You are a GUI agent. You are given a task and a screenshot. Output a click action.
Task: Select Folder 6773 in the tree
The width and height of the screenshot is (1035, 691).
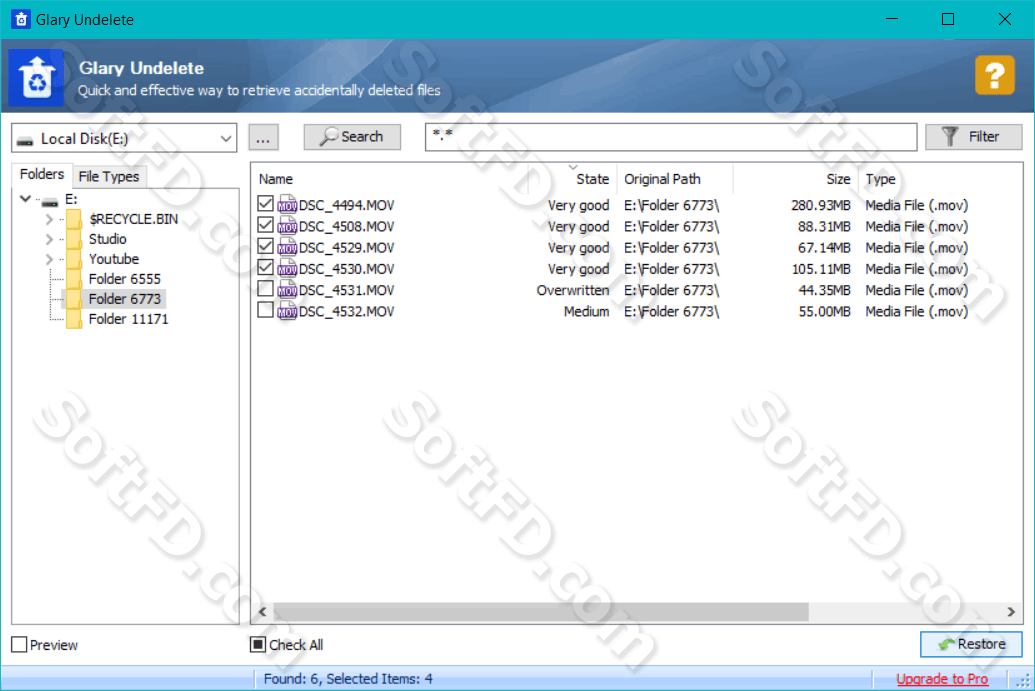[x=125, y=299]
